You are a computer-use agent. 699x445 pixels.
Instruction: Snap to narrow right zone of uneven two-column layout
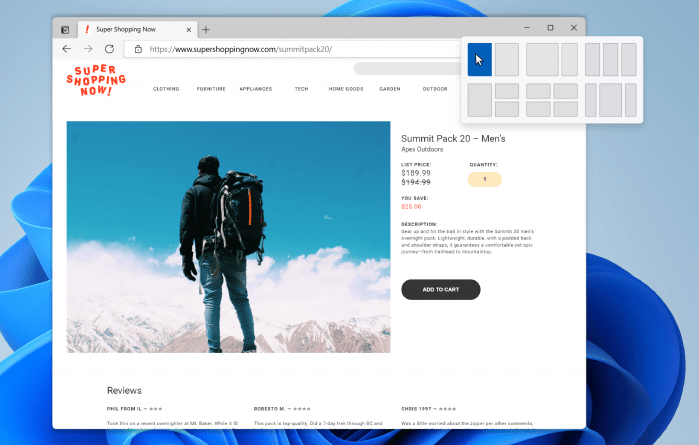click(x=569, y=59)
